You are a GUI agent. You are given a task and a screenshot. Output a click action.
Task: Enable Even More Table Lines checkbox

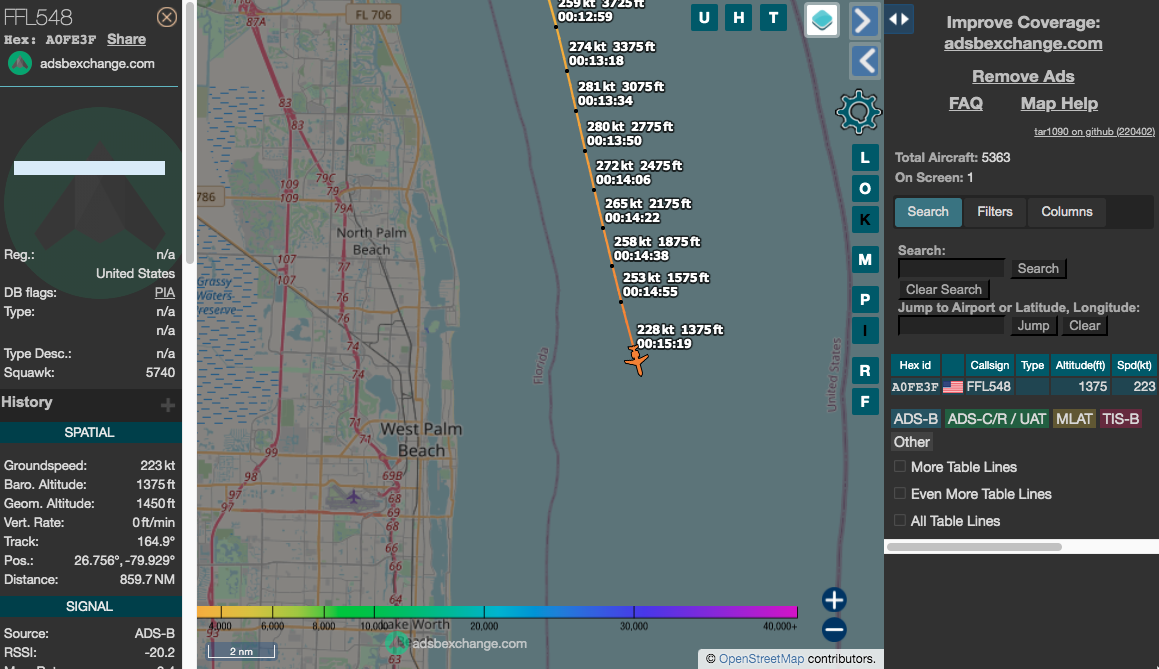(x=900, y=493)
